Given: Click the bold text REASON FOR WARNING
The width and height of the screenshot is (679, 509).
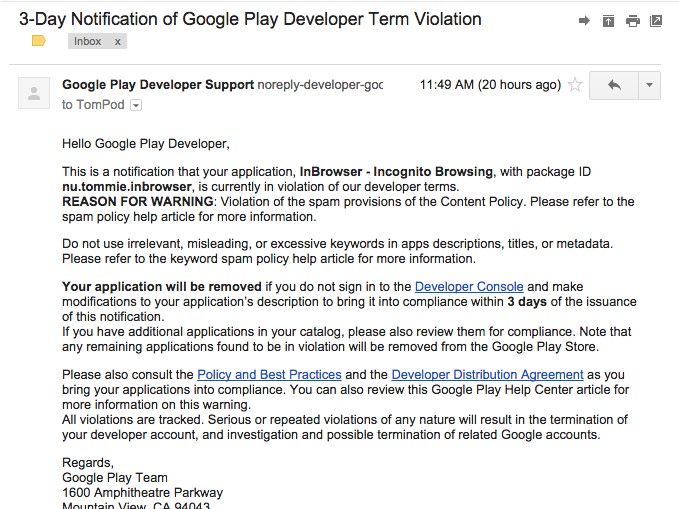Looking at the screenshot, I should 138,202.
